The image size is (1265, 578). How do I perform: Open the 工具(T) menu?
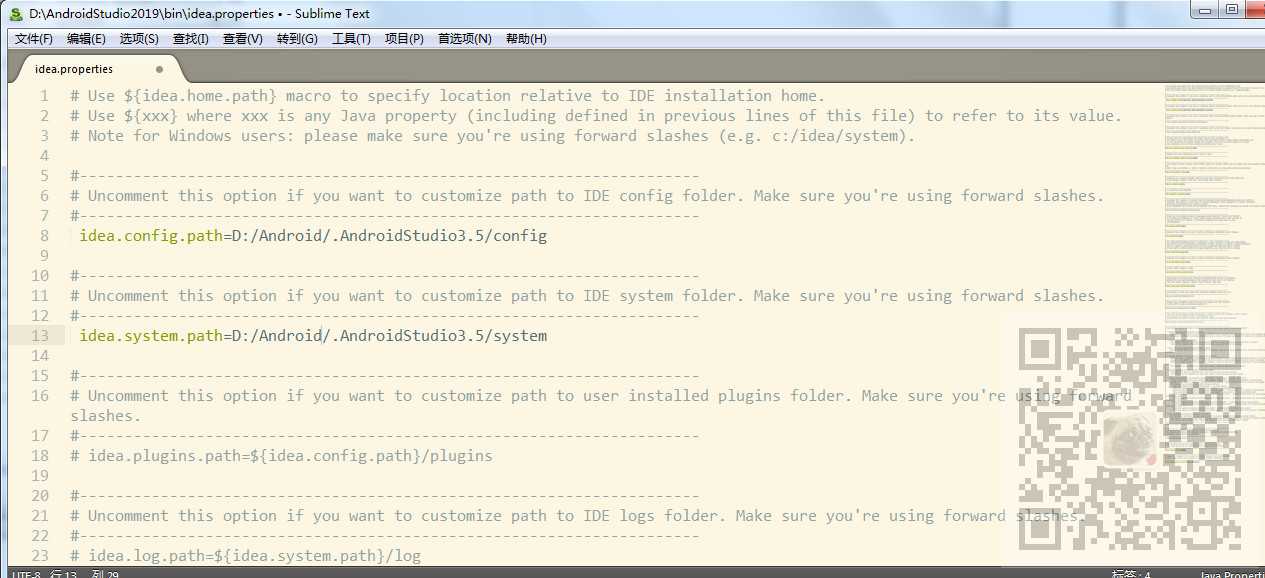click(351, 39)
